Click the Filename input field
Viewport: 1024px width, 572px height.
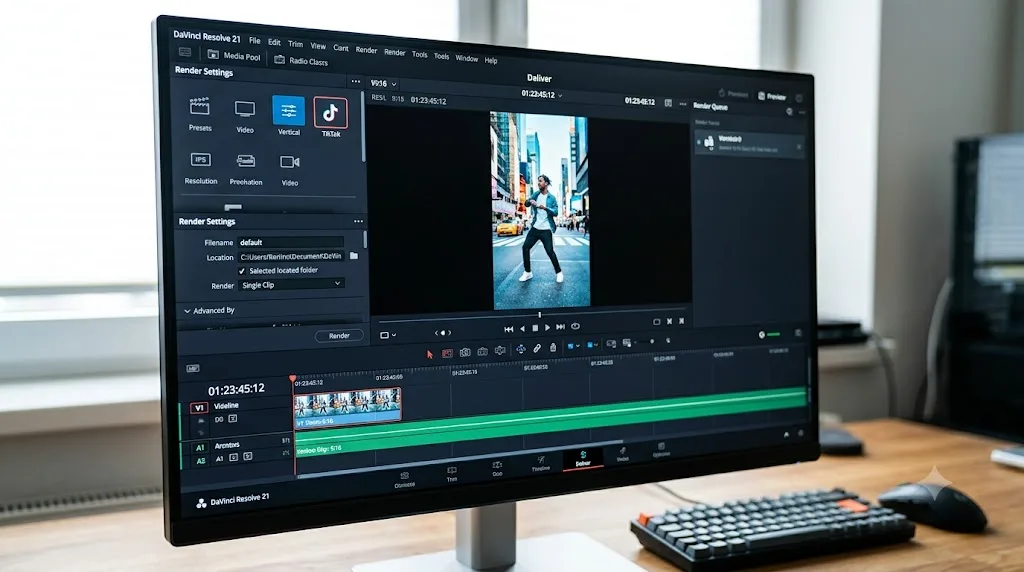pyautogui.click(x=291, y=242)
